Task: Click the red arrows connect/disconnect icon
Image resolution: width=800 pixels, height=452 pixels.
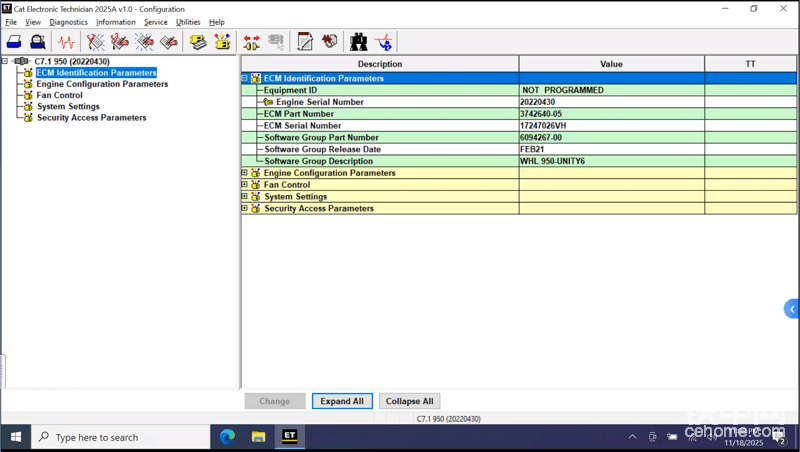Action: (251, 42)
